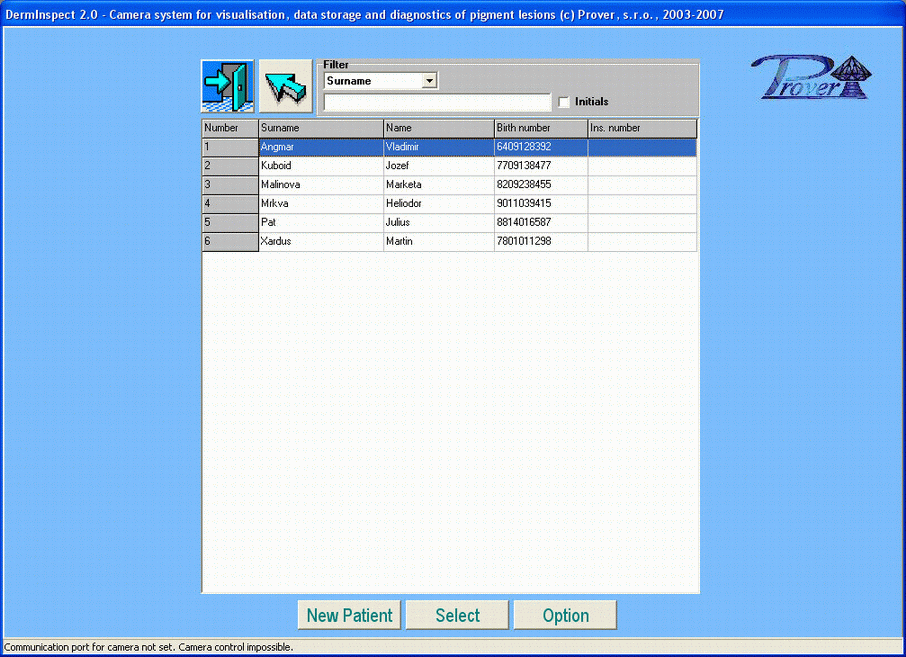Click the filter text input field
The image size is (906, 657).
(437, 102)
